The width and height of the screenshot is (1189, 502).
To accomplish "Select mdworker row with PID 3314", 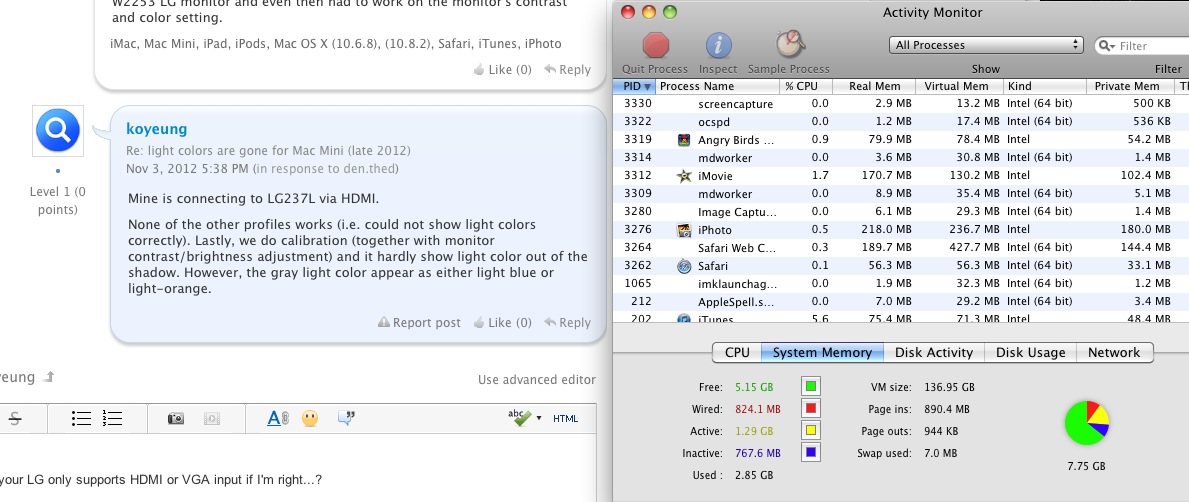I will coord(901,158).
